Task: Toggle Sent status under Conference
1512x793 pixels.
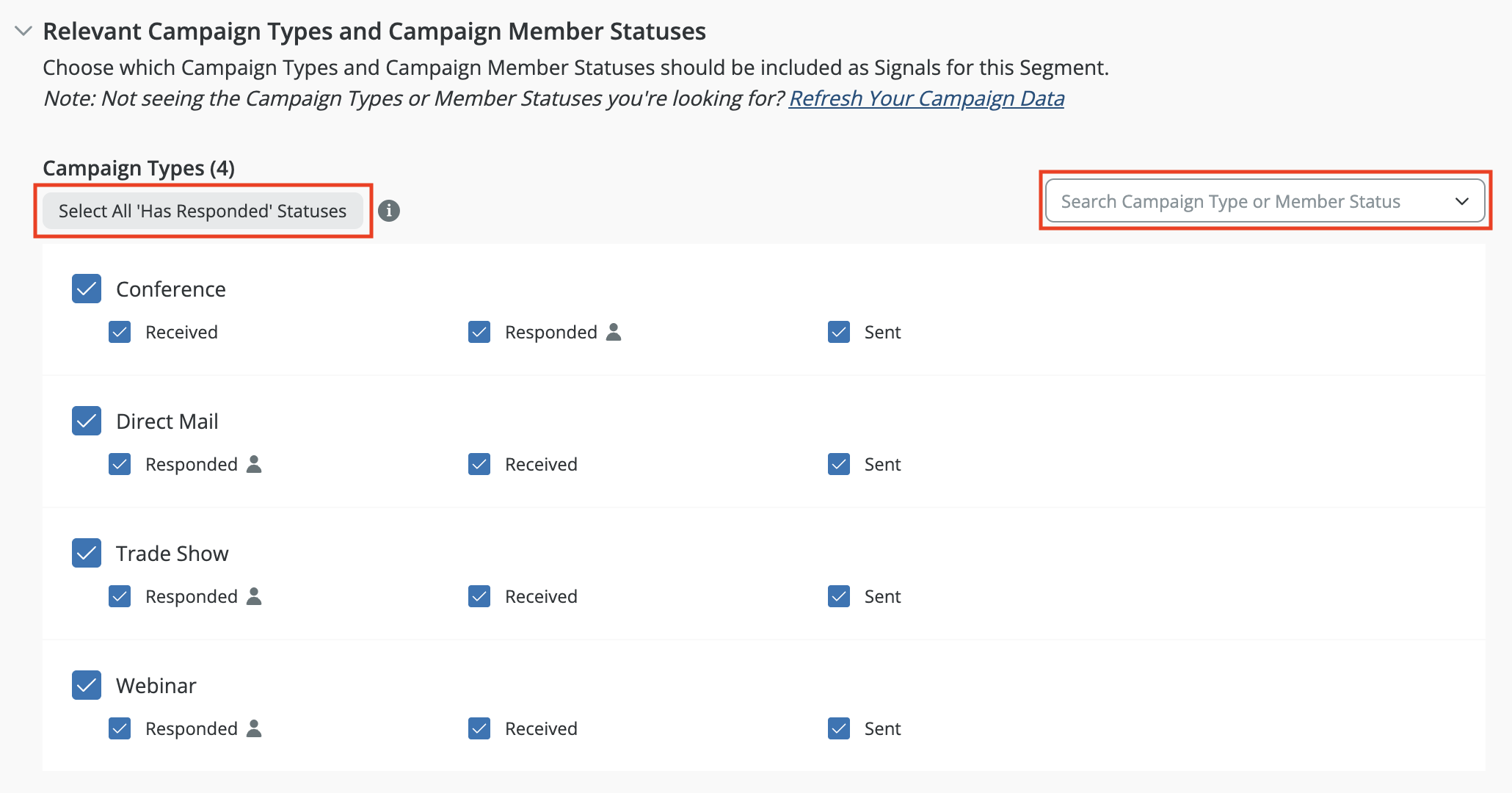Action: point(839,332)
